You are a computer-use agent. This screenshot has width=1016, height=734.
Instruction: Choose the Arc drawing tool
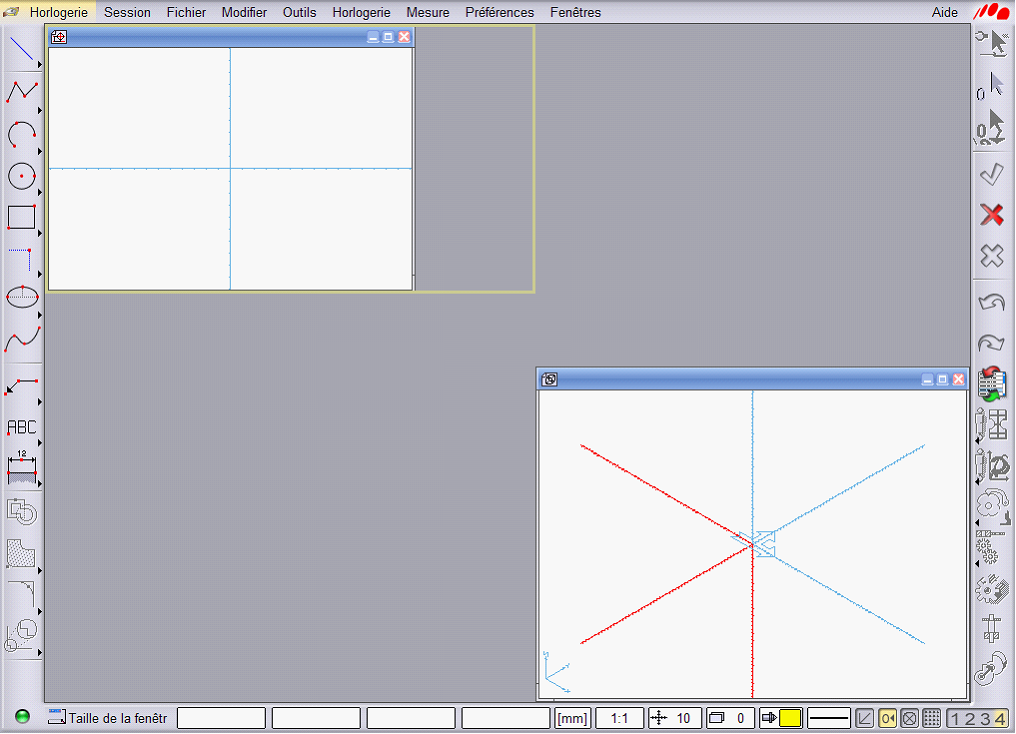pos(22,133)
